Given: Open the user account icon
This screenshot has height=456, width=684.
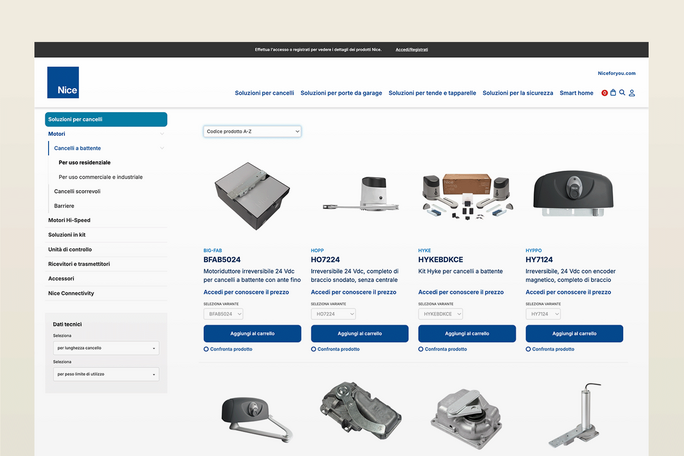Looking at the screenshot, I should [632, 93].
